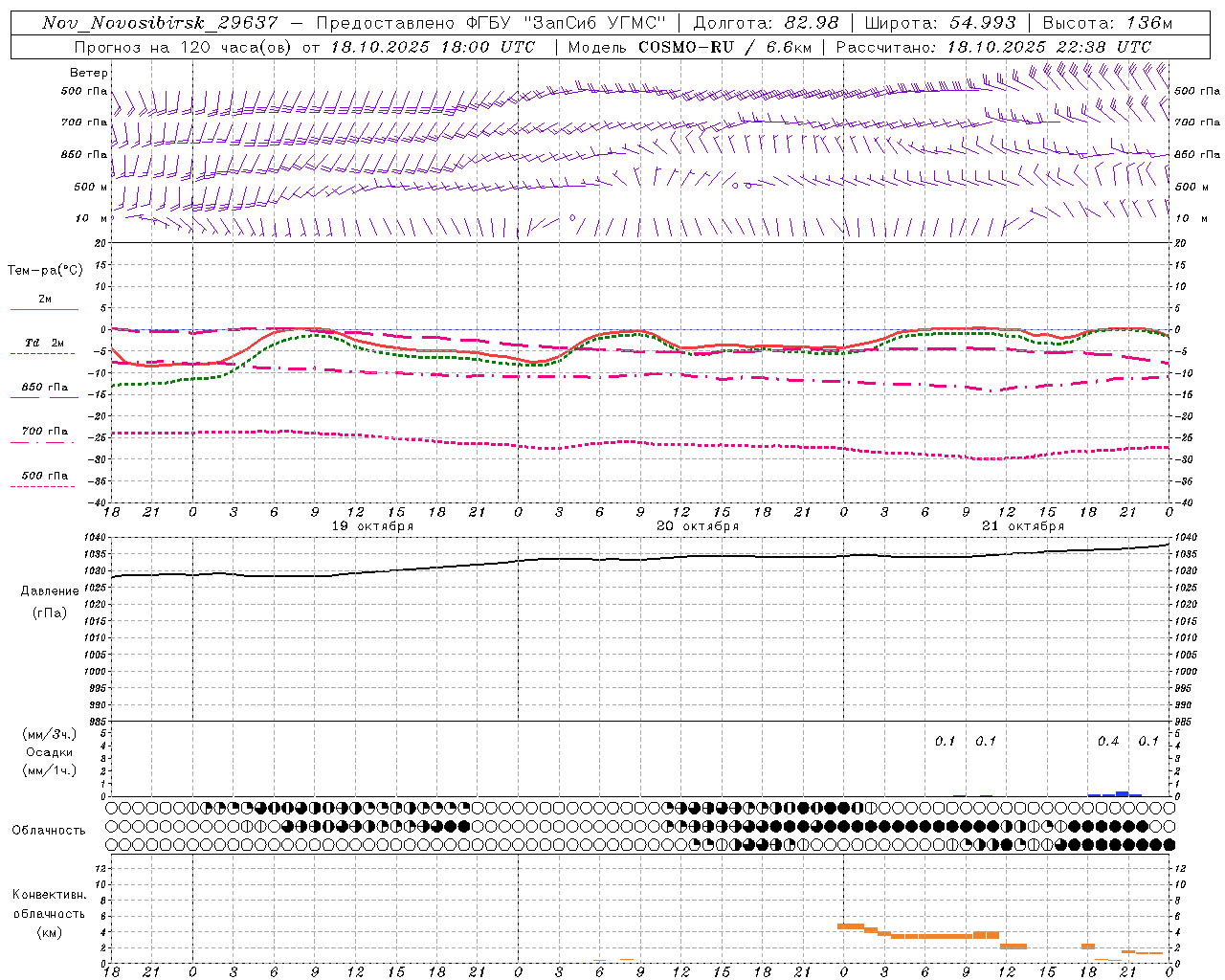Click the '(гПа)' unit under Давление
The image size is (1225, 980).
pos(50,612)
